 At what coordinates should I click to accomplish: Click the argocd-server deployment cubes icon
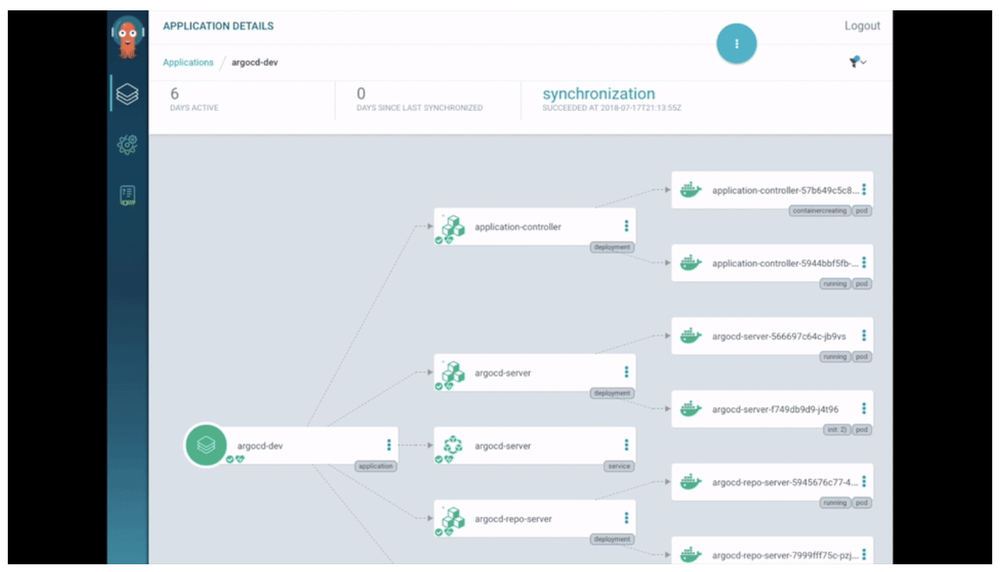pos(453,372)
